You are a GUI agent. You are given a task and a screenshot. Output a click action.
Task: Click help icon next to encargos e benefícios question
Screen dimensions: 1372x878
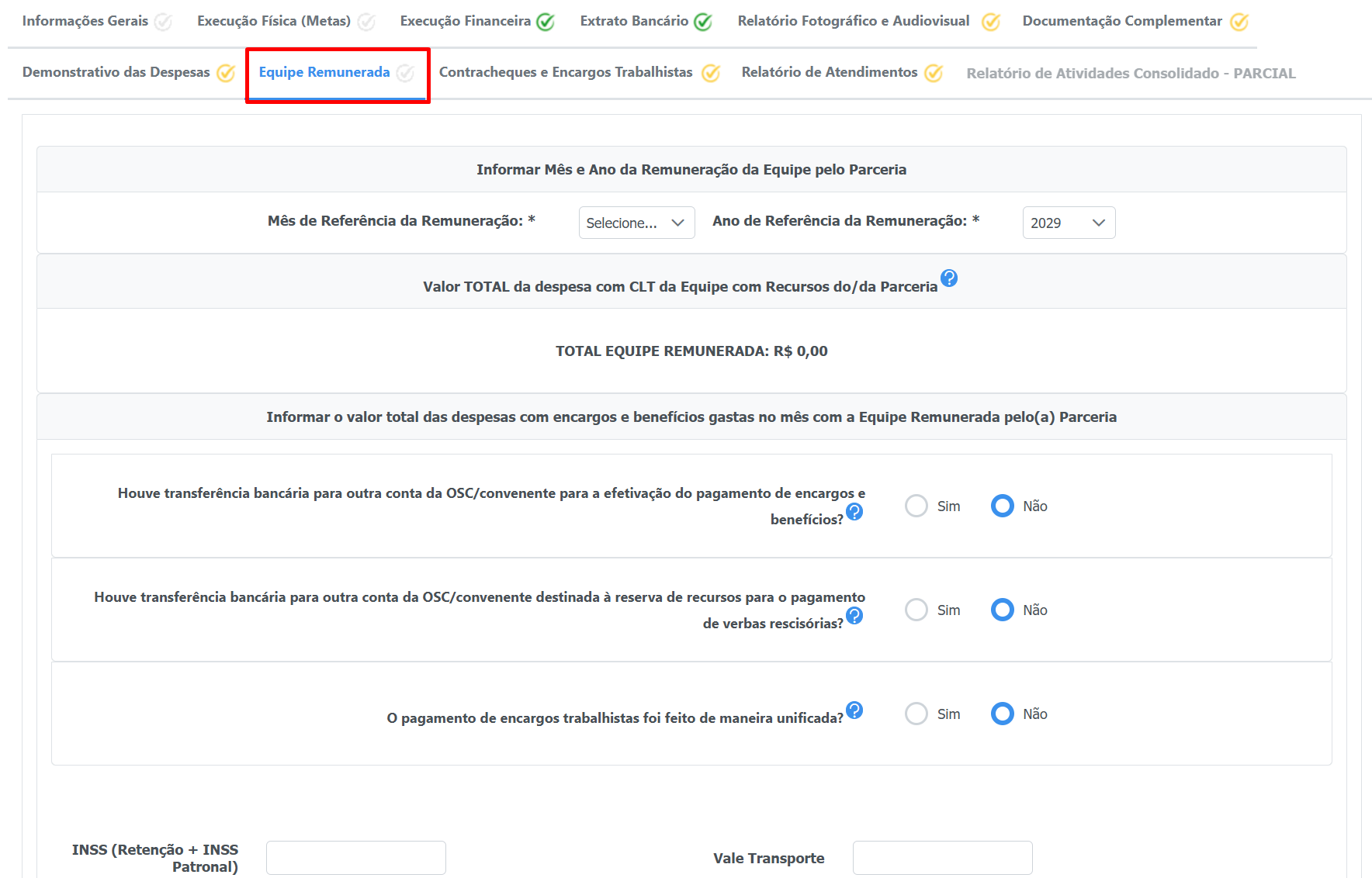854,512
